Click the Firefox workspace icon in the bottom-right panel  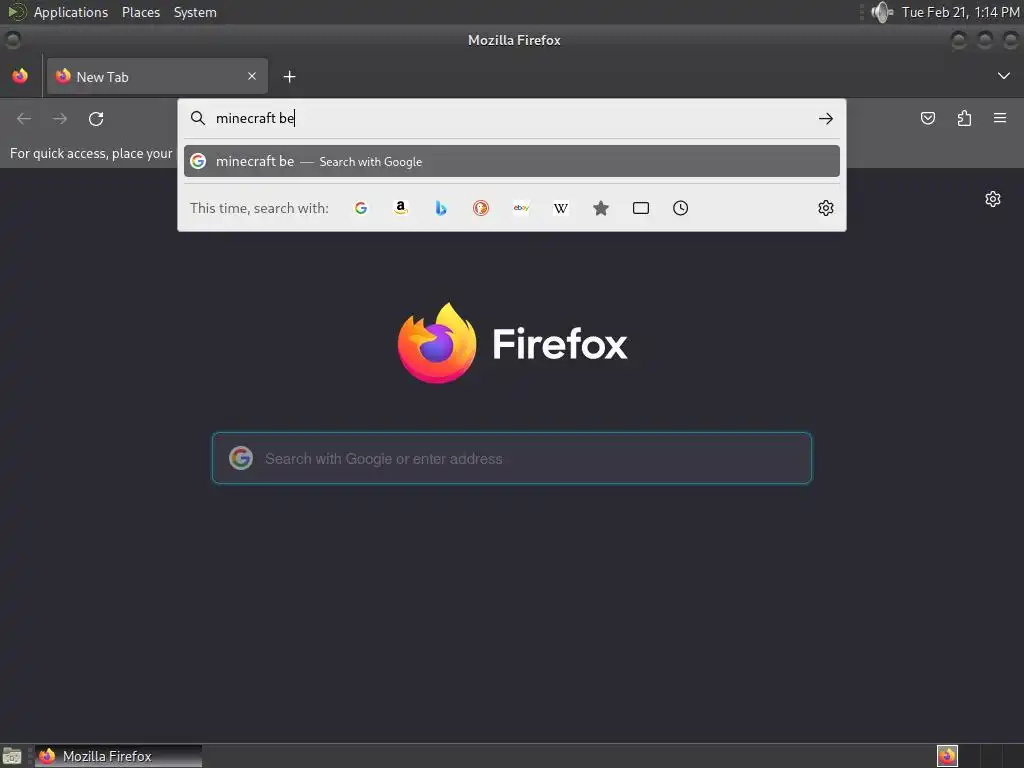point(947,756)
